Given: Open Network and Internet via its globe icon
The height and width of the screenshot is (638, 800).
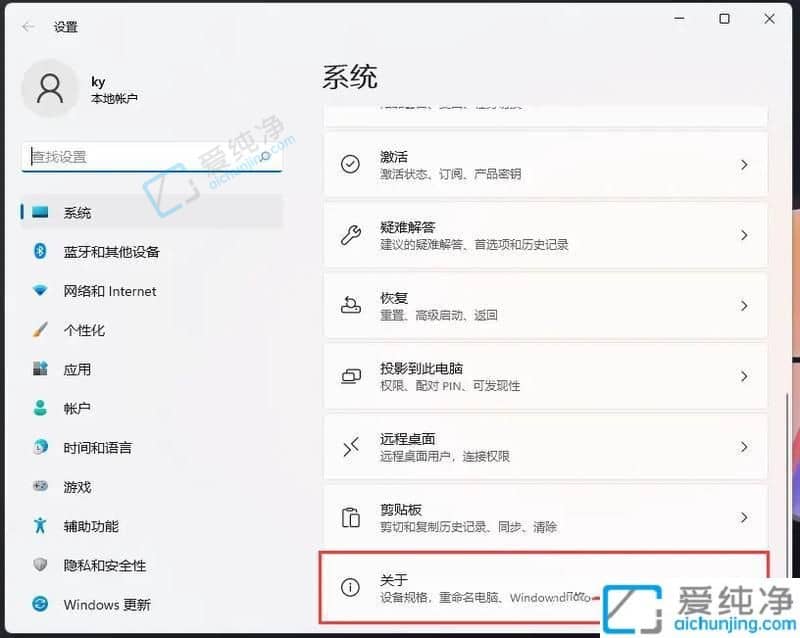Looking at the screenshot, I should (x=38, y=291).
